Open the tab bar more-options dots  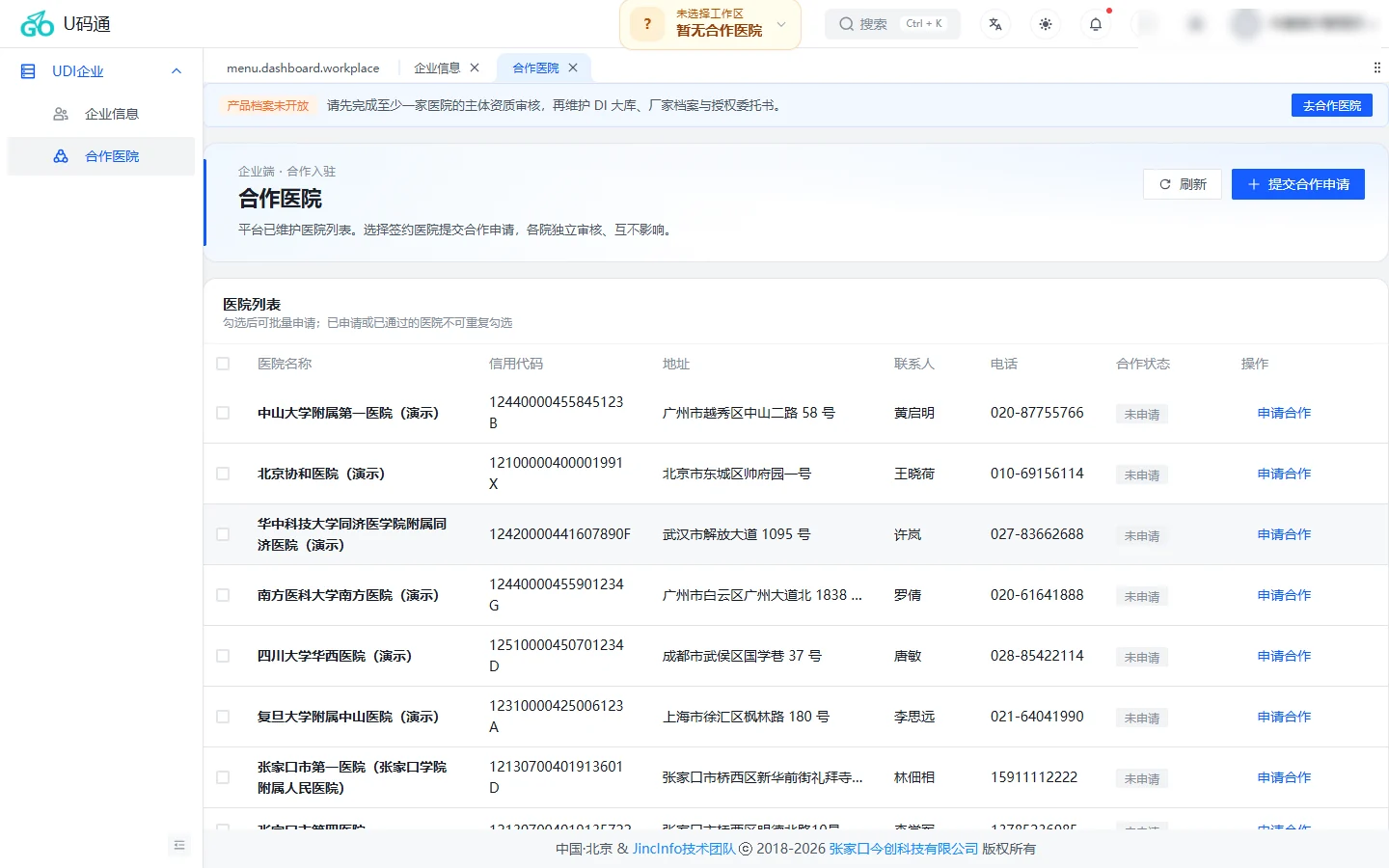[x=1376, y=68]
